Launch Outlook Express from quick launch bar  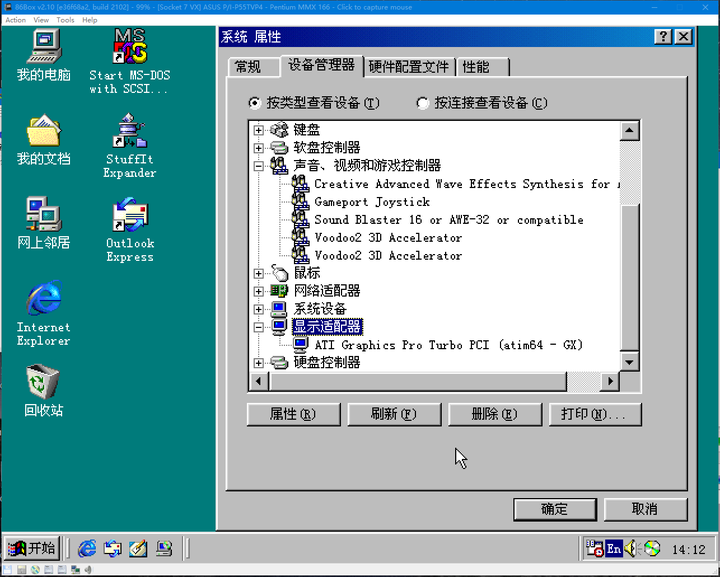[112, 548]
